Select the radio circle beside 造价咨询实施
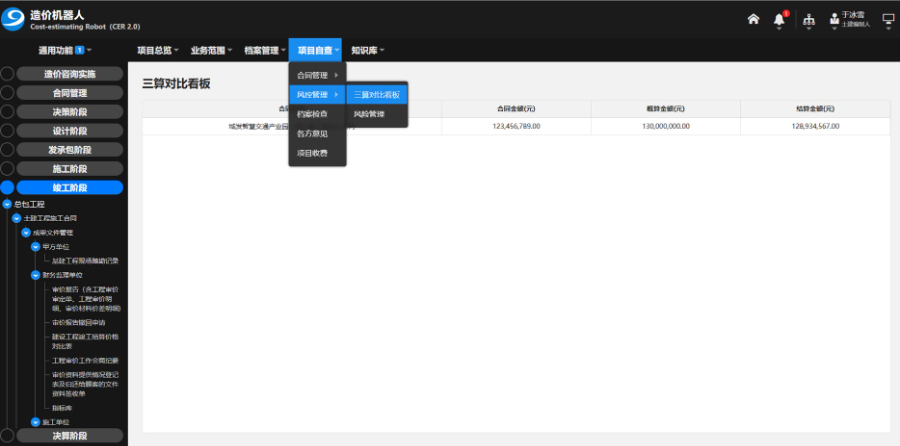The image size is (900, 446). [7, 74]
